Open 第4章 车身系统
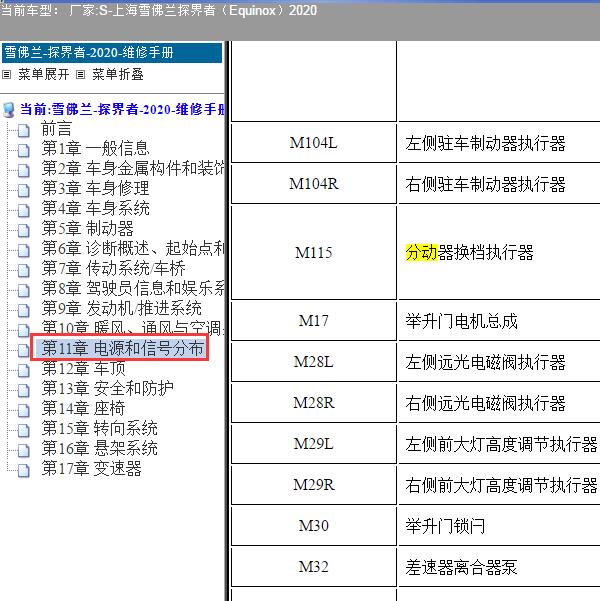 point(95,208)
